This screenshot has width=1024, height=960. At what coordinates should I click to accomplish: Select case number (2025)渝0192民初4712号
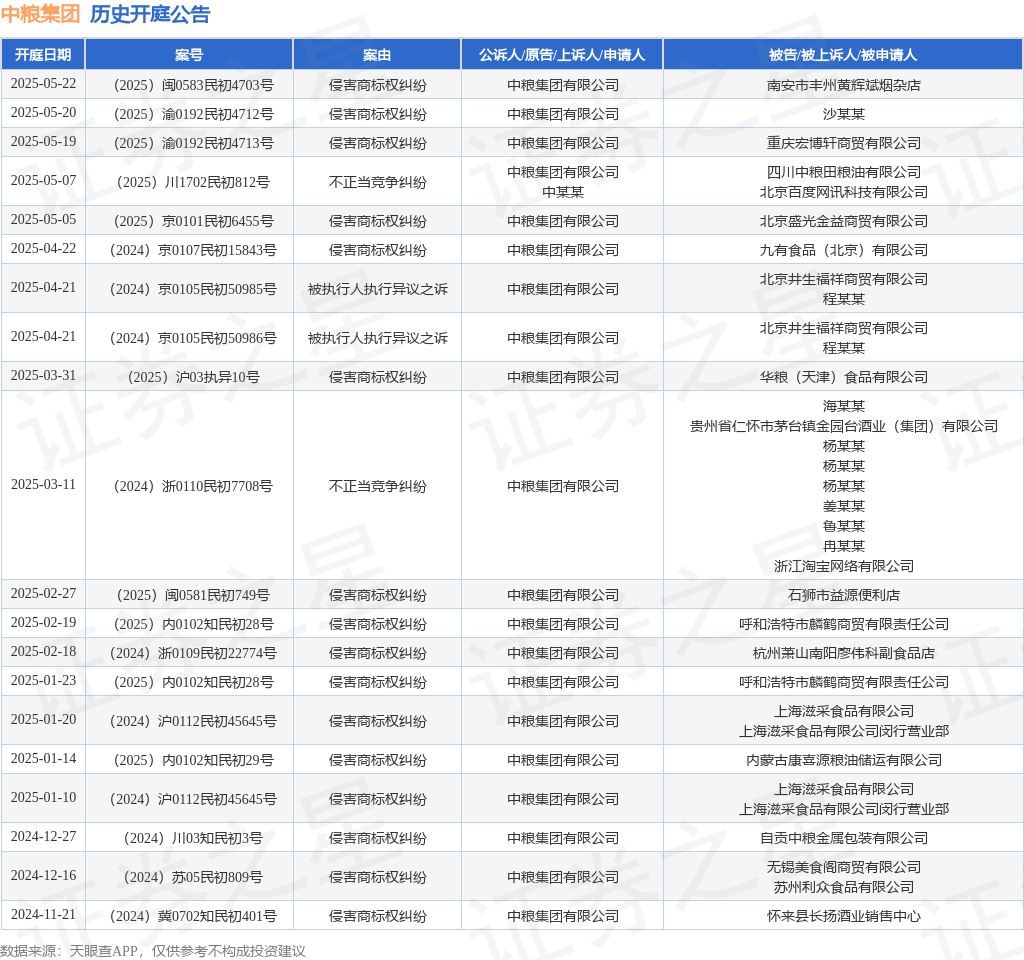[193, 114]
